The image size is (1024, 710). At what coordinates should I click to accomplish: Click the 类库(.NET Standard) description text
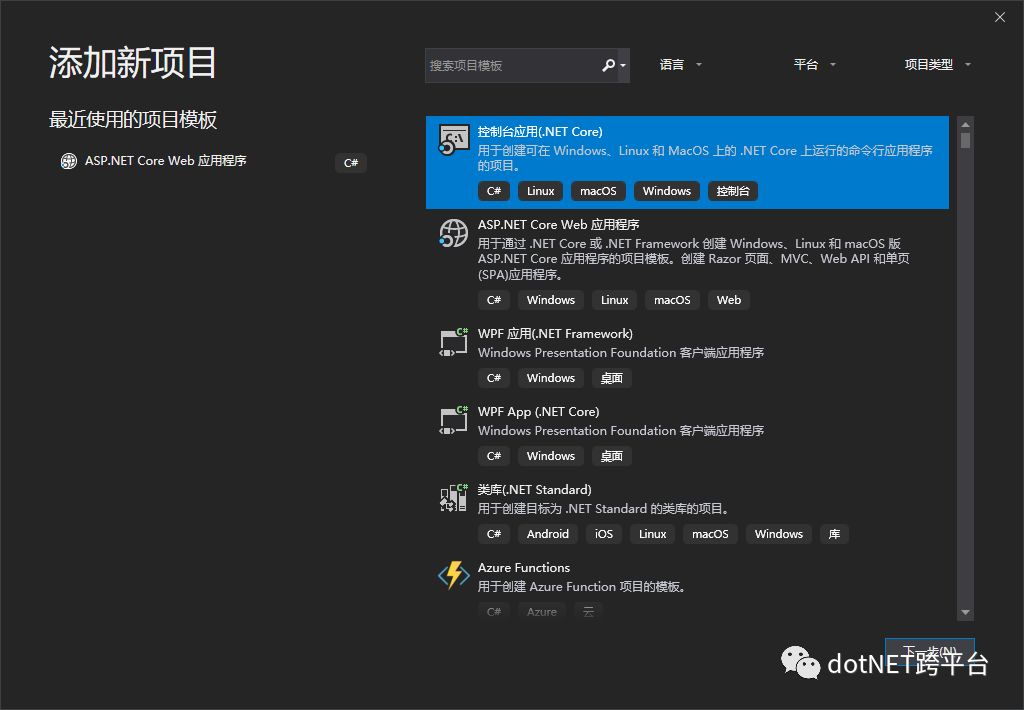604,509
